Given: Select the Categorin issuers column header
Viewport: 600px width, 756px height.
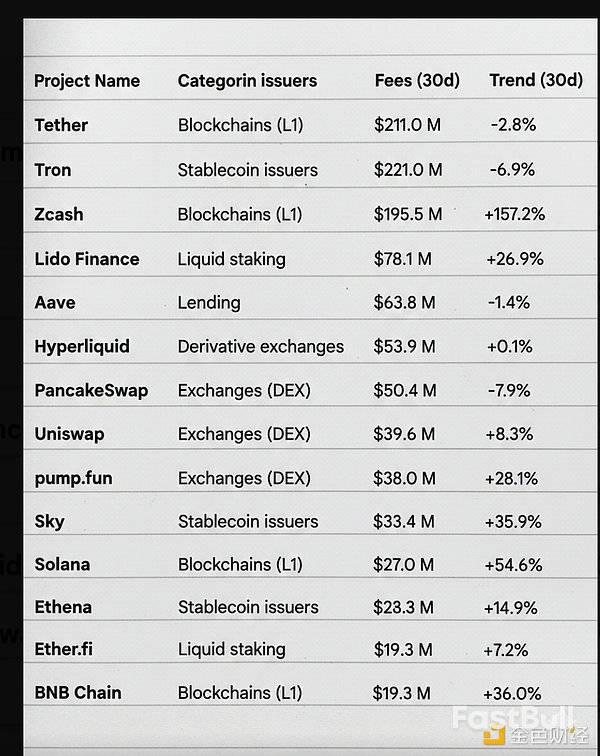Looking at the screenshot, I should [247, 81].
